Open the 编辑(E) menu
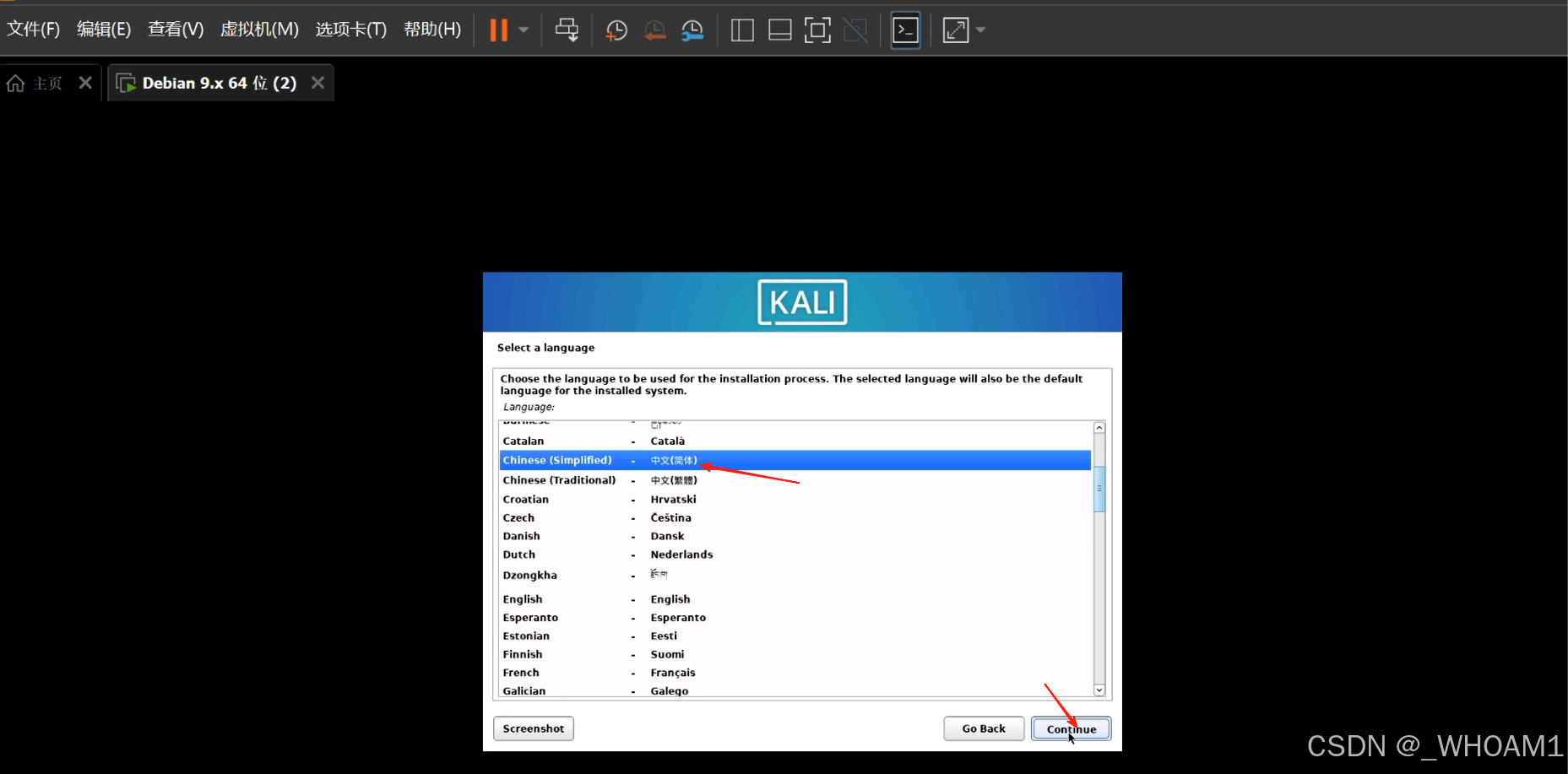 (104, 30)
